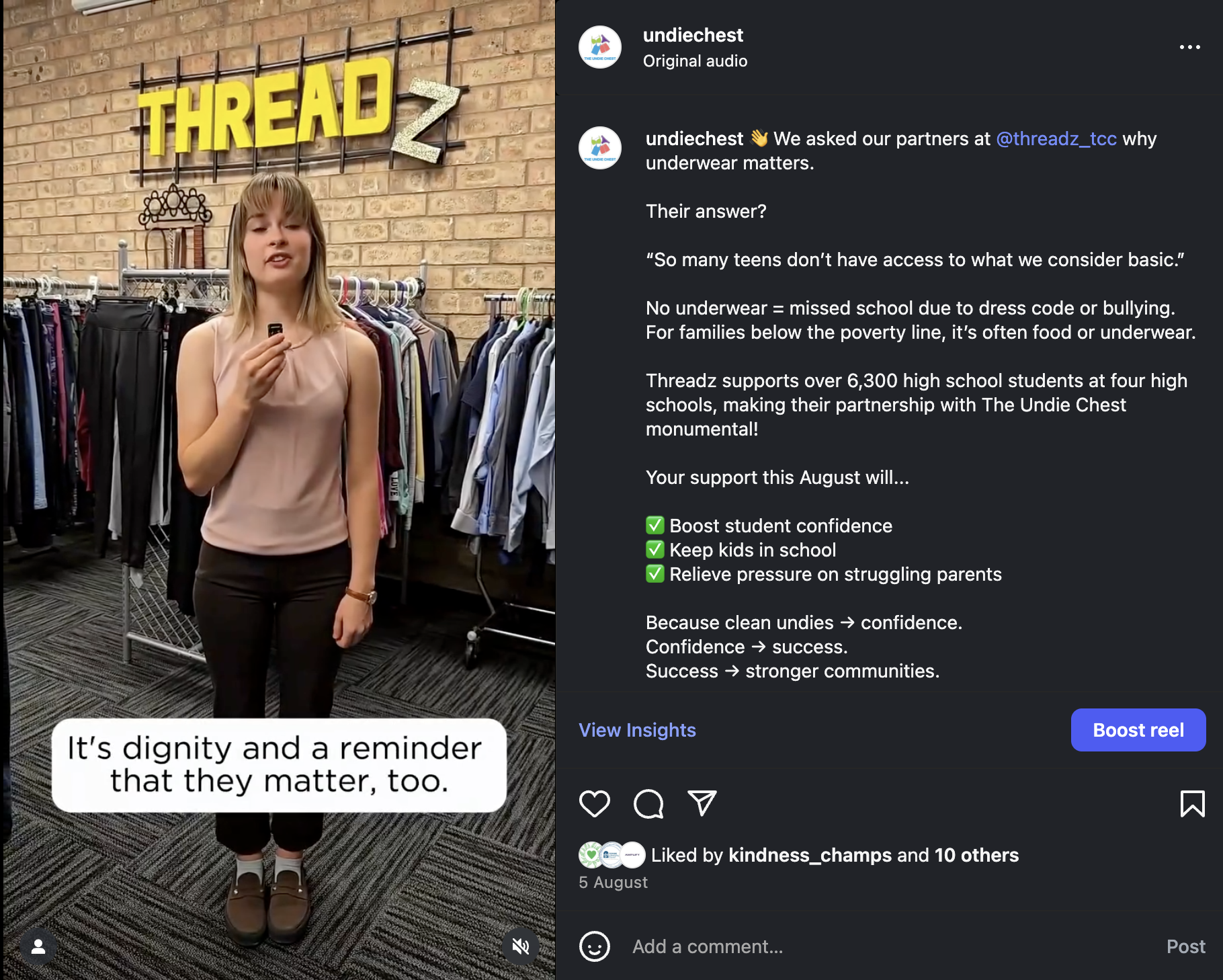Unmute the video with the speaker icon
Viewport: 1223px width, 980px height.
[x=521, y=947]
